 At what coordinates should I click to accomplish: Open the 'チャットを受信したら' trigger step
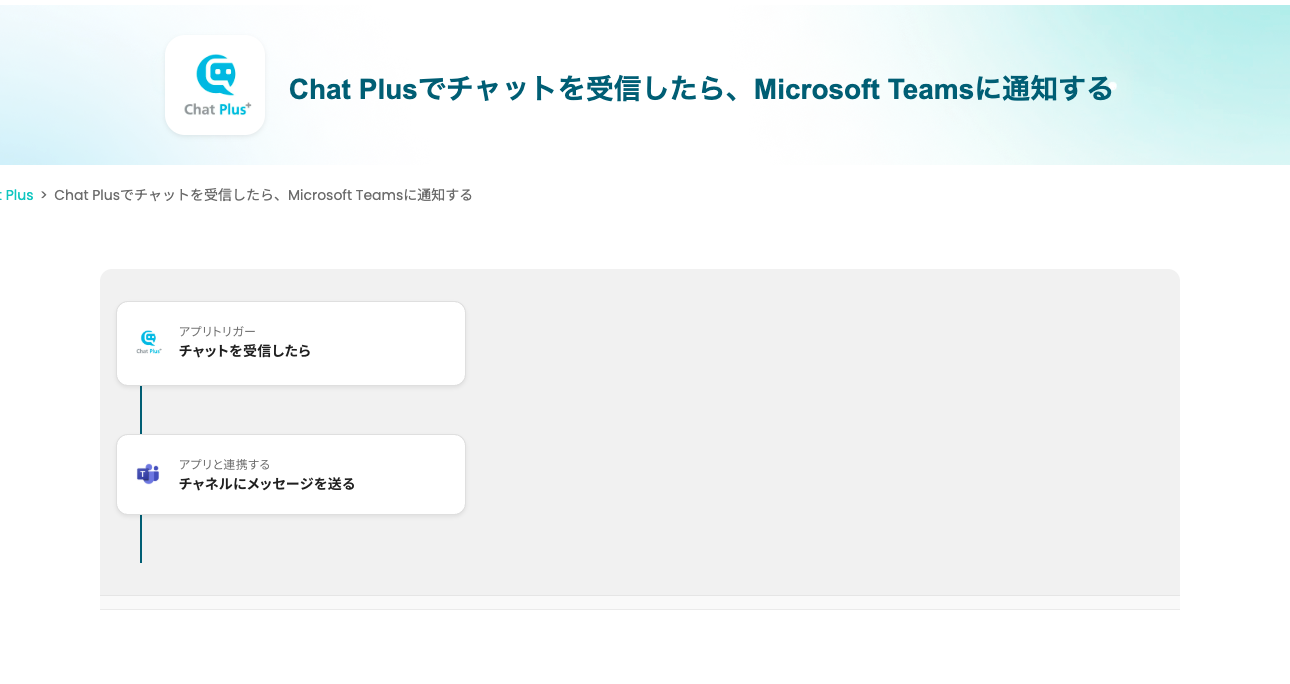(x=245, y=351)
